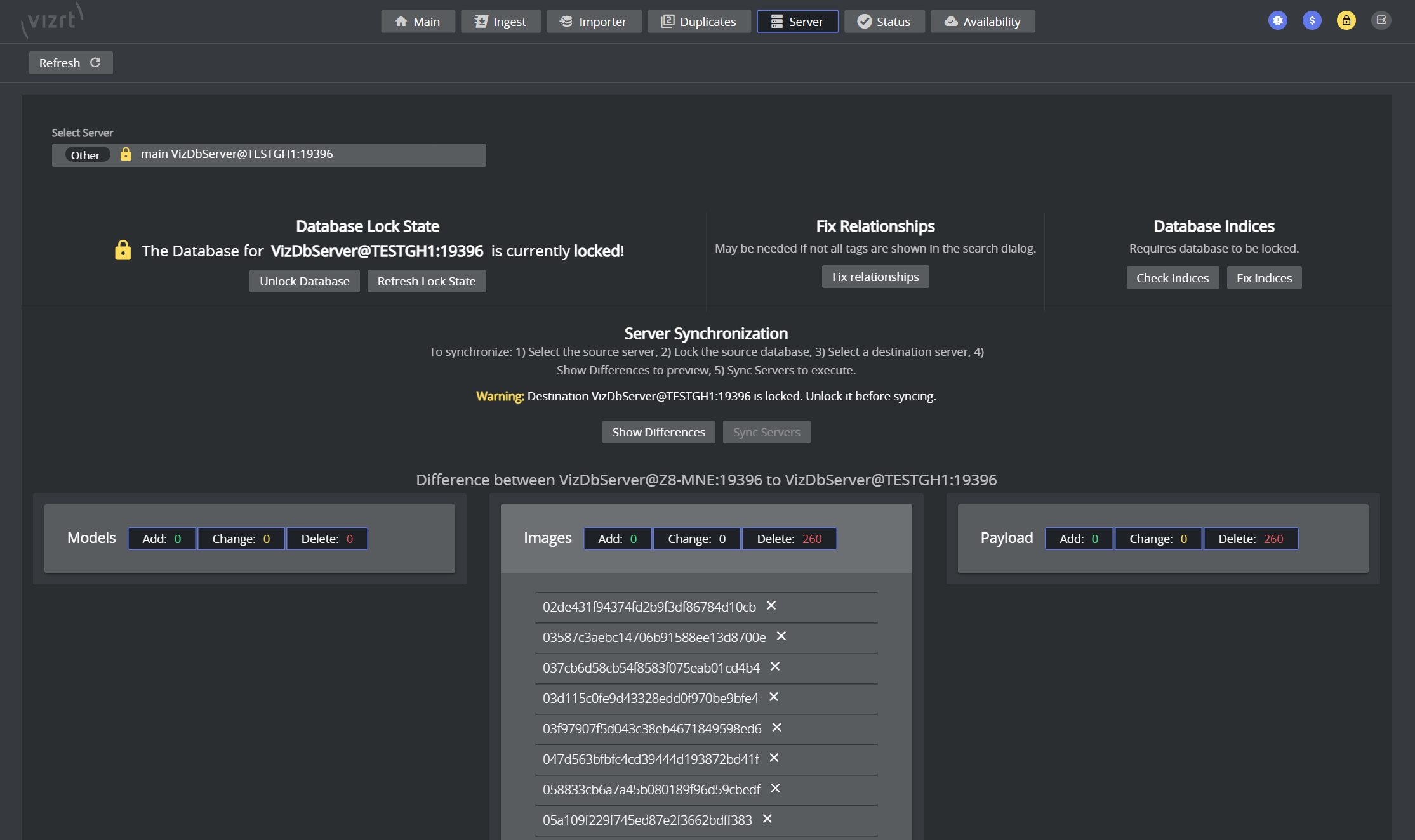Viewport: 1415px width, 840px height.
Task: Click the dollar sign icon in header
Action: tap(1312, 21)
